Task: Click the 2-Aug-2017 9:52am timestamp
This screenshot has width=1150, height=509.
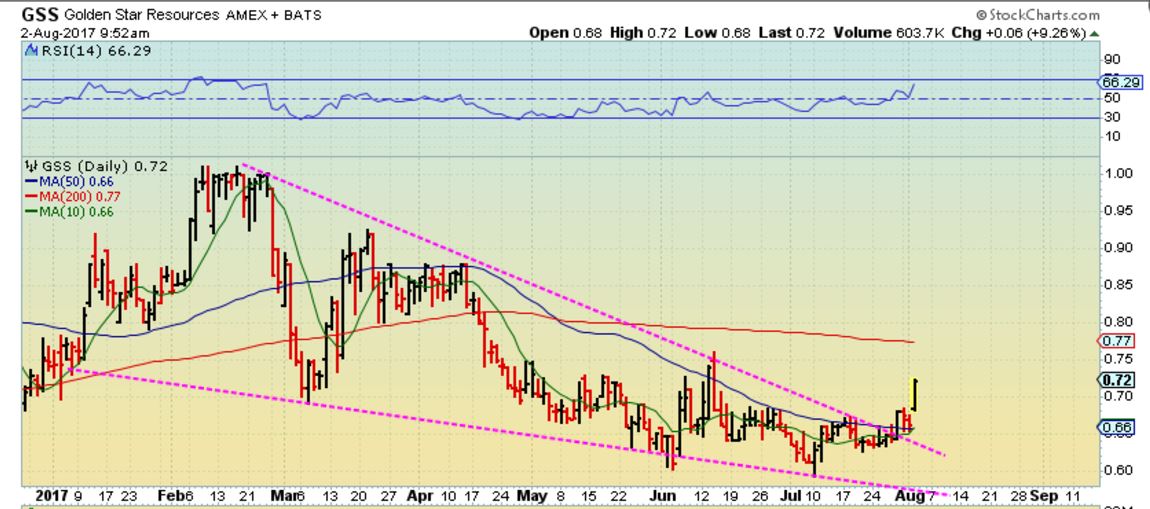Action: point(85,32)
